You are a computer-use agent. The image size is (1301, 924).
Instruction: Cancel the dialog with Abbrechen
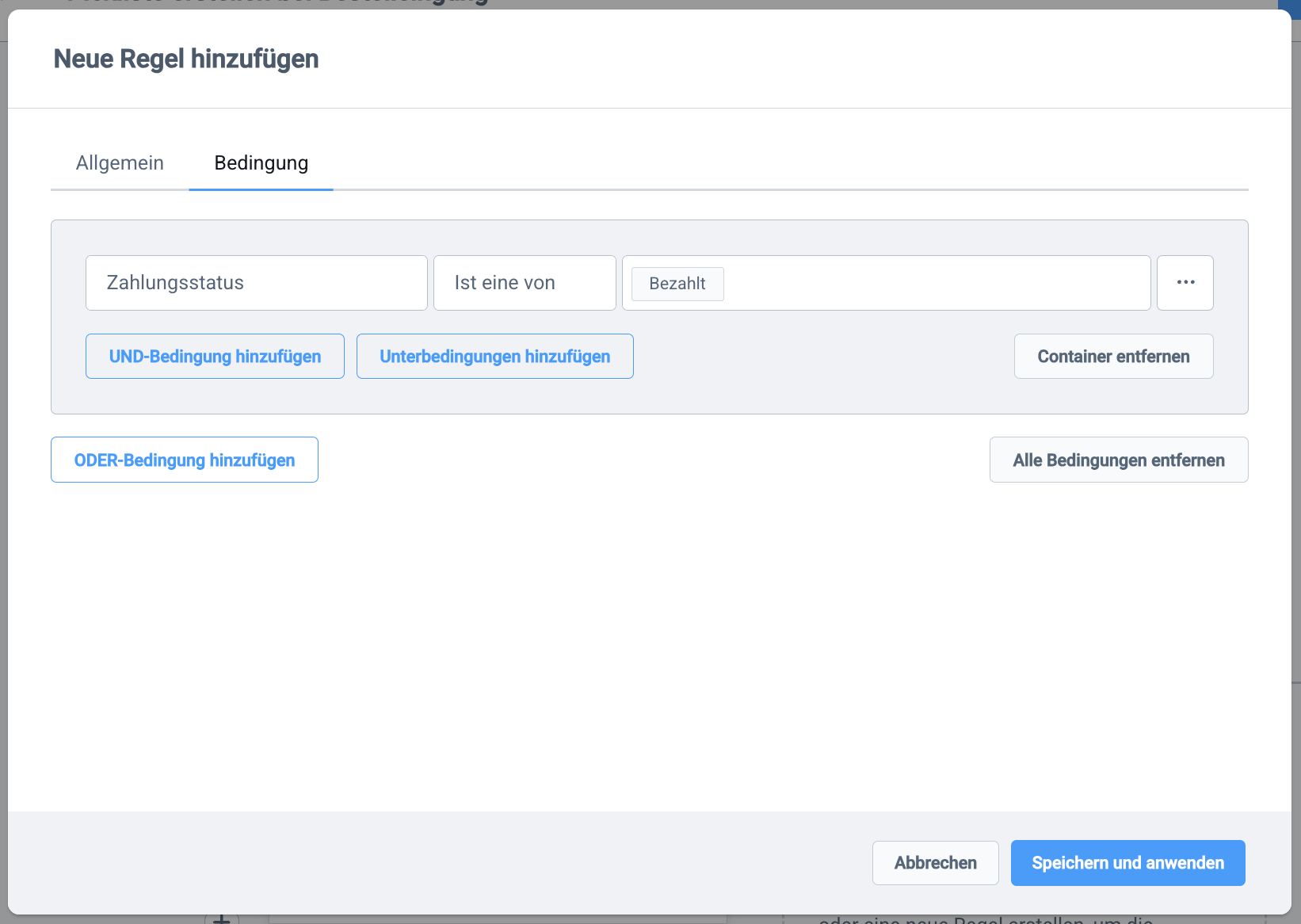(x=935, y=863)
